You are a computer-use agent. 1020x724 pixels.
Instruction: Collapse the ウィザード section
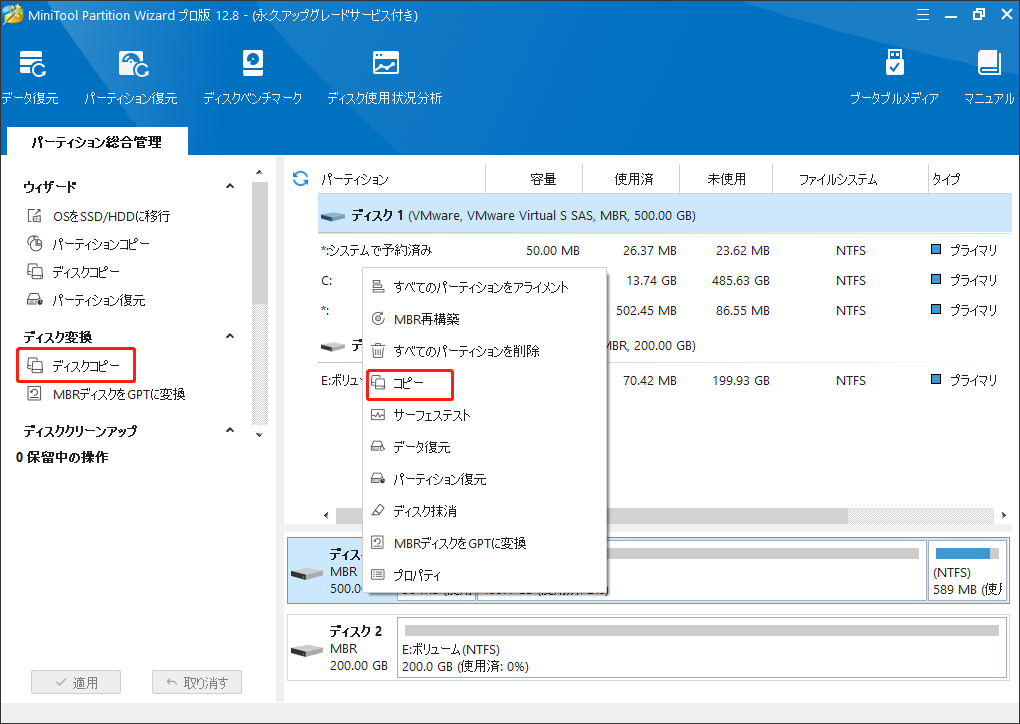coord(230,186)
